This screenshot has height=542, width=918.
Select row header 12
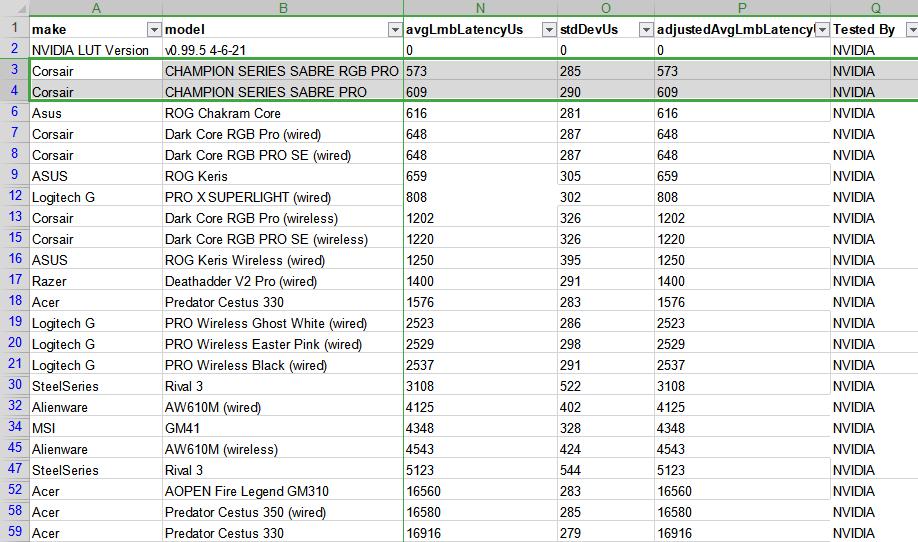[x=15, y=196]
